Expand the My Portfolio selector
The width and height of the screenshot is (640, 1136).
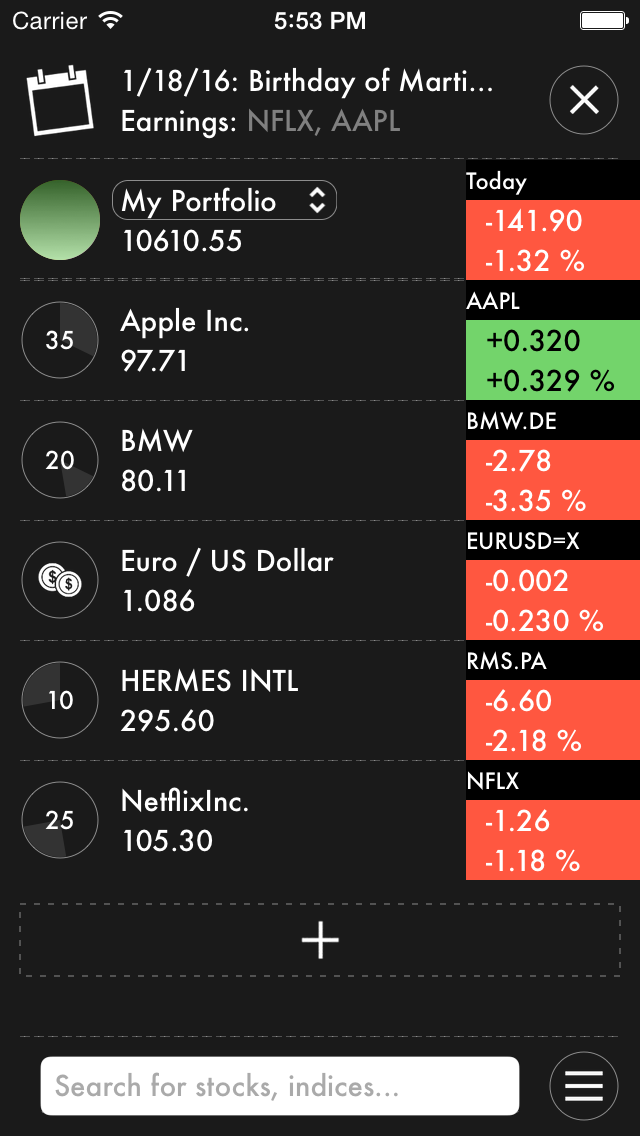coord(225,201)
